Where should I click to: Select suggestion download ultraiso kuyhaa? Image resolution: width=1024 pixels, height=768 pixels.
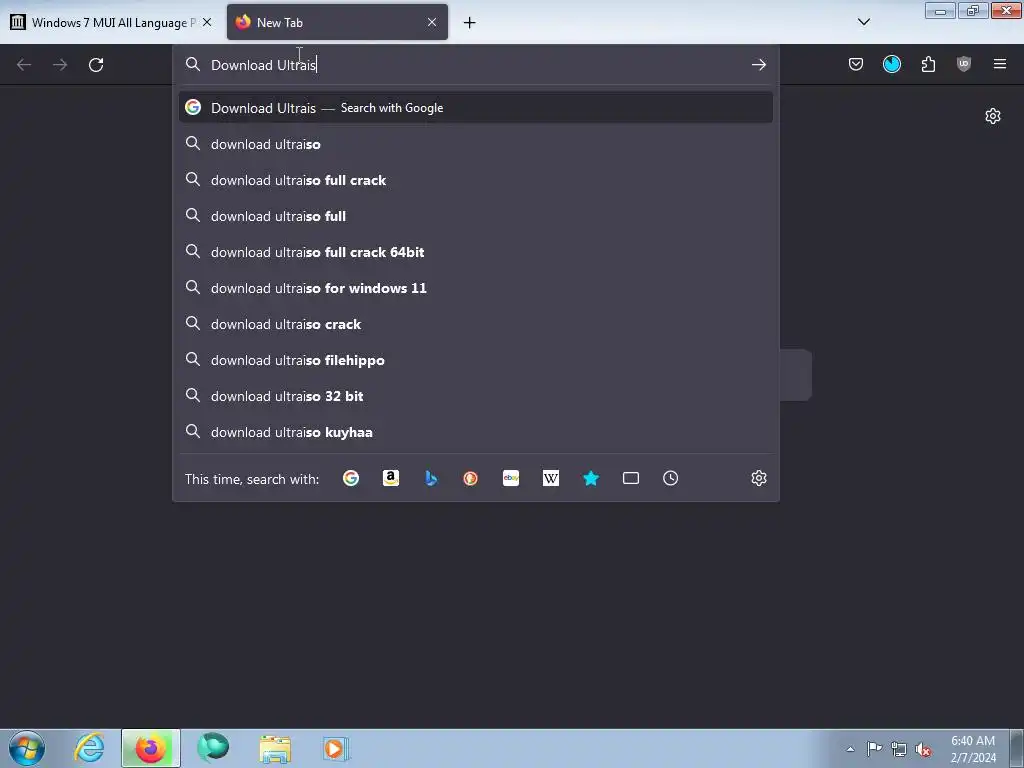pos(475,432)
